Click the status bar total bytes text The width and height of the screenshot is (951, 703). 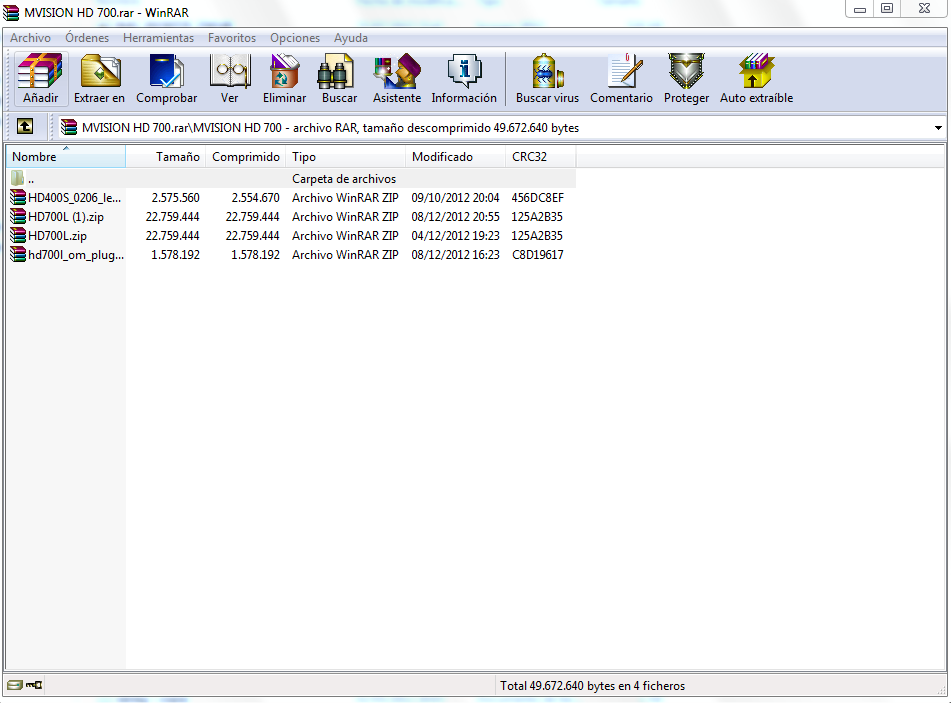point(593,685)
